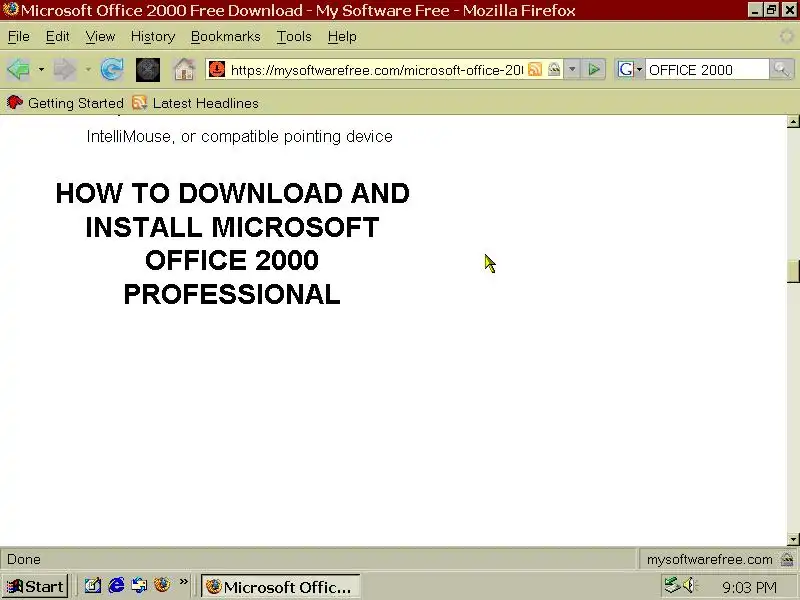Screen dimensions: 800x600
Task: Click the magnifier search button
Action: (781, 69)
